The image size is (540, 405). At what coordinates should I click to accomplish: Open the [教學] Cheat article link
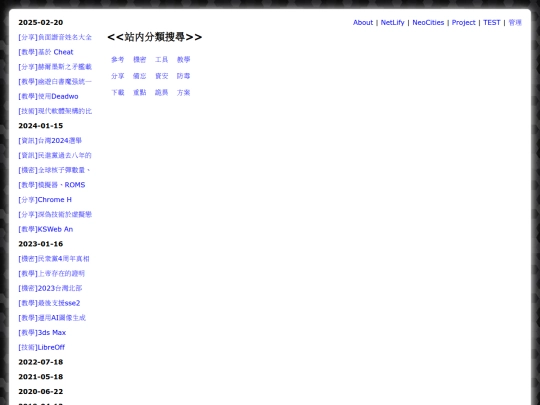coord(46,52)
